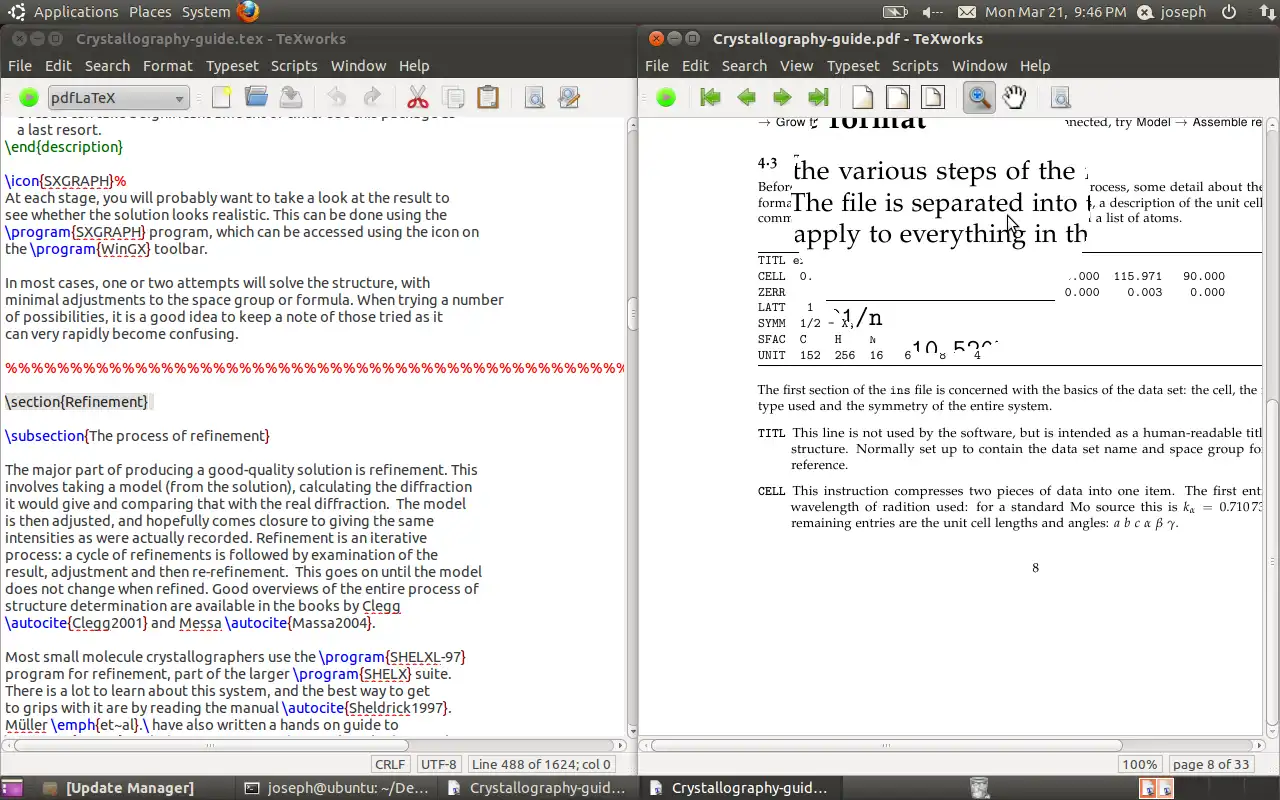Click the UTF-8 encoding indicator
Image resolution: width=1280 pixels, height=800 pixels.
439,764
